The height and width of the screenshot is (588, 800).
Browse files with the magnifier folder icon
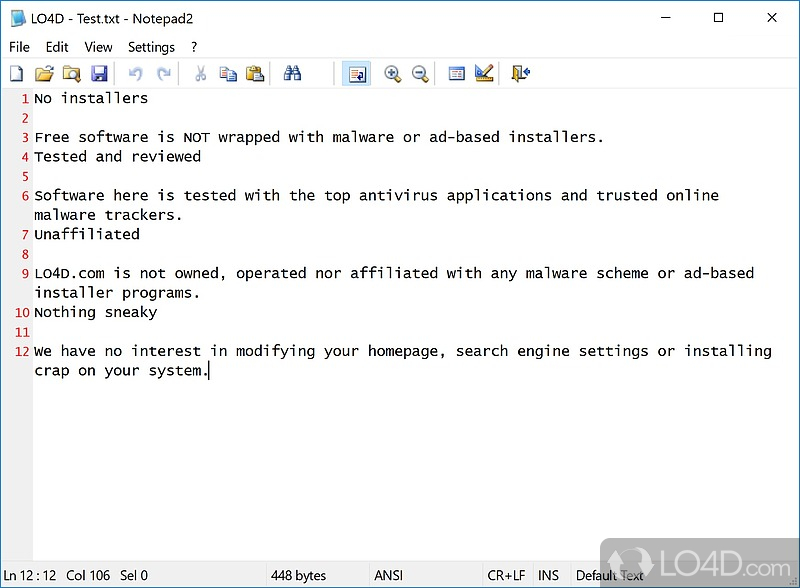71,74
